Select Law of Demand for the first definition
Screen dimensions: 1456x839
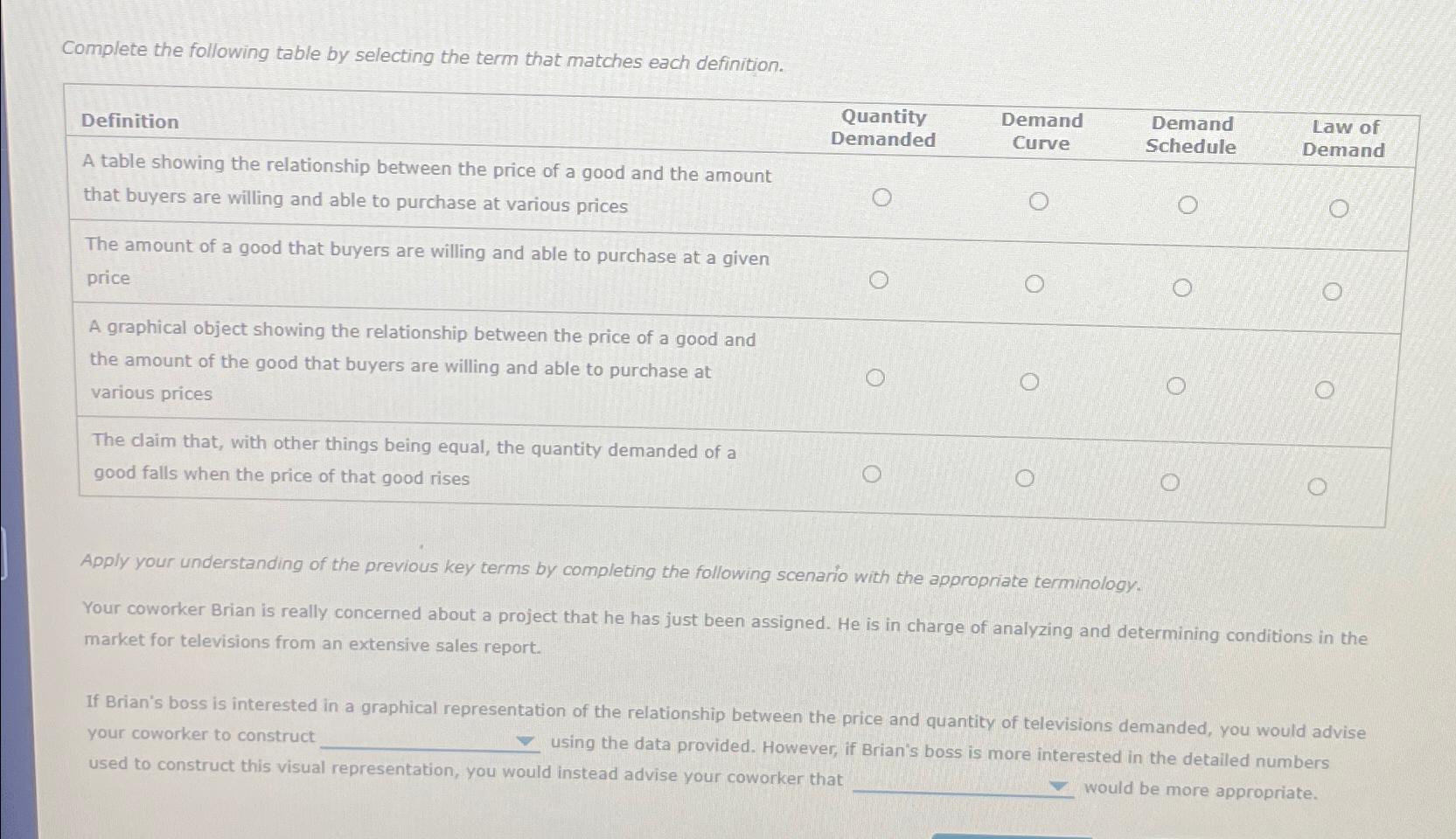click(1339, 208)
